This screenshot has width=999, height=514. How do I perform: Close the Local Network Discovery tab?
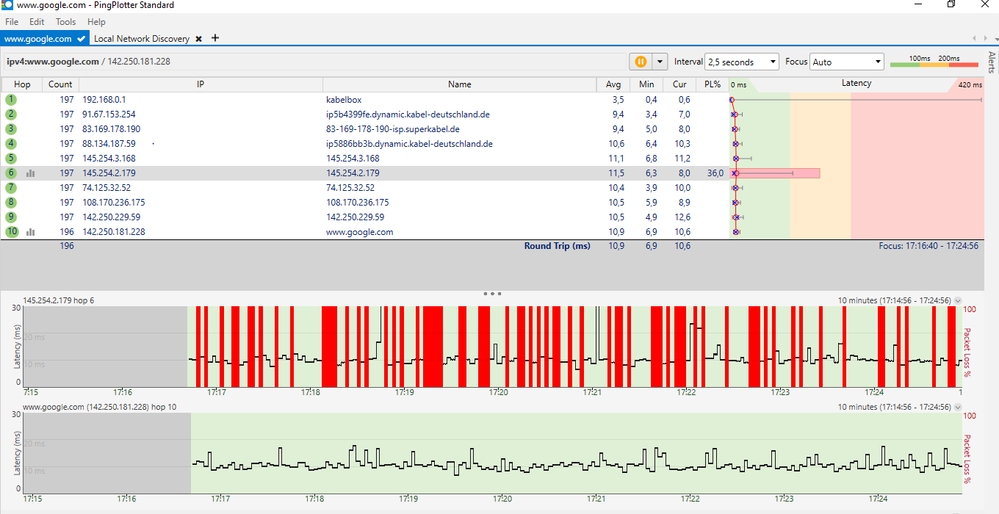click(x=199, y=39)
